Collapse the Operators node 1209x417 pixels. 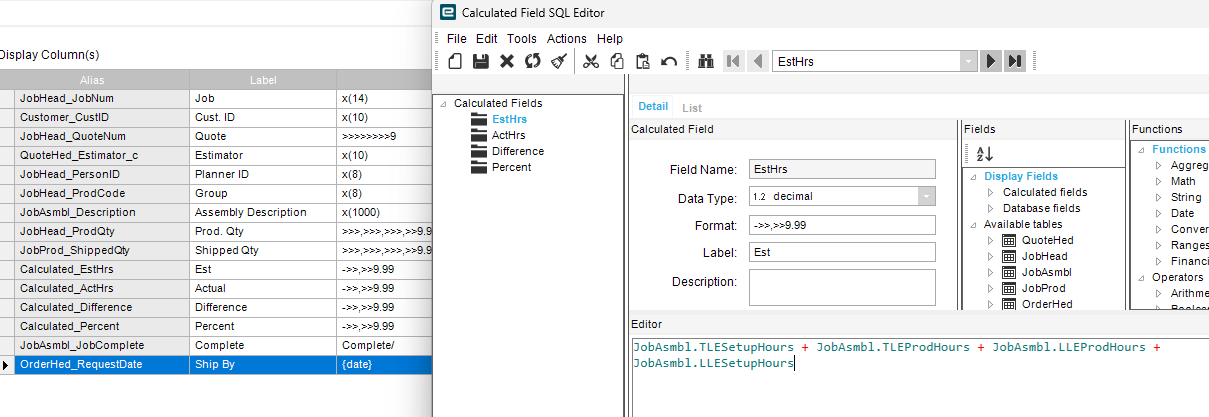point(1141,278)
